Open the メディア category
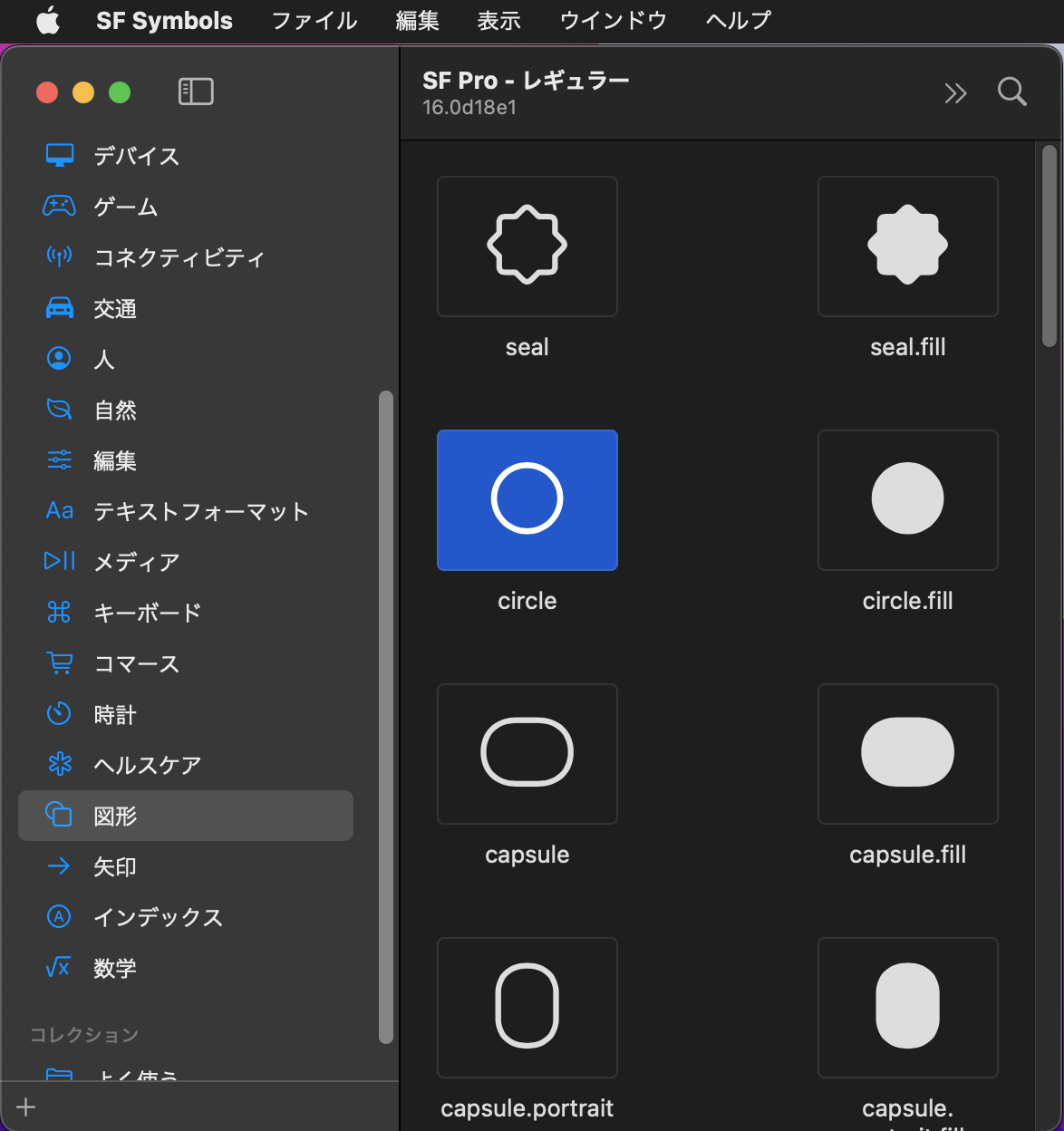The image size is (1064, 1131). pos(186,562)
